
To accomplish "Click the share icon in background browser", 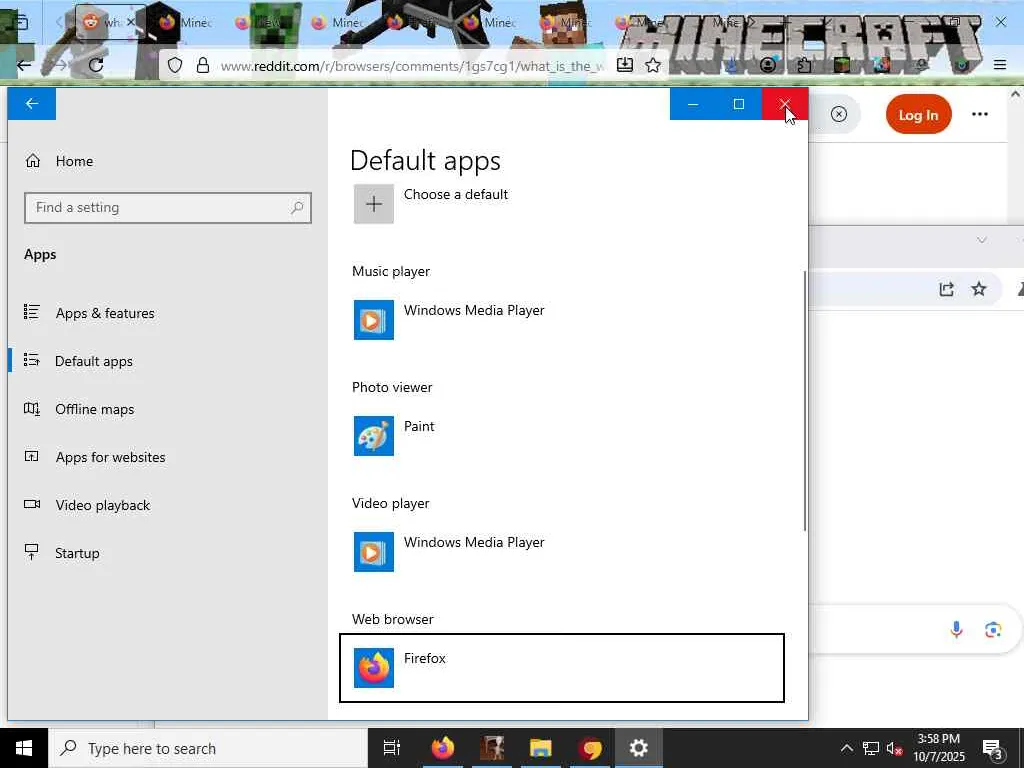I will coord(946,289).
